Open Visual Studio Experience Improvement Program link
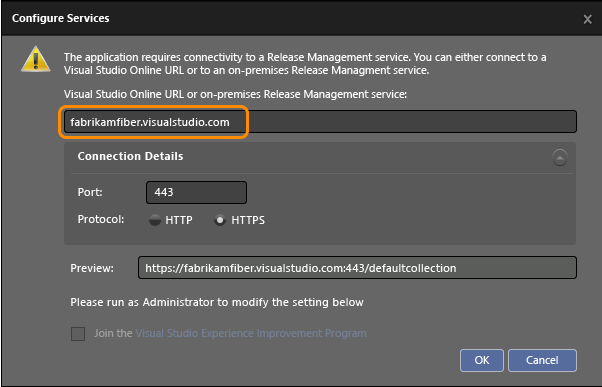 click(x=251, y=333)
